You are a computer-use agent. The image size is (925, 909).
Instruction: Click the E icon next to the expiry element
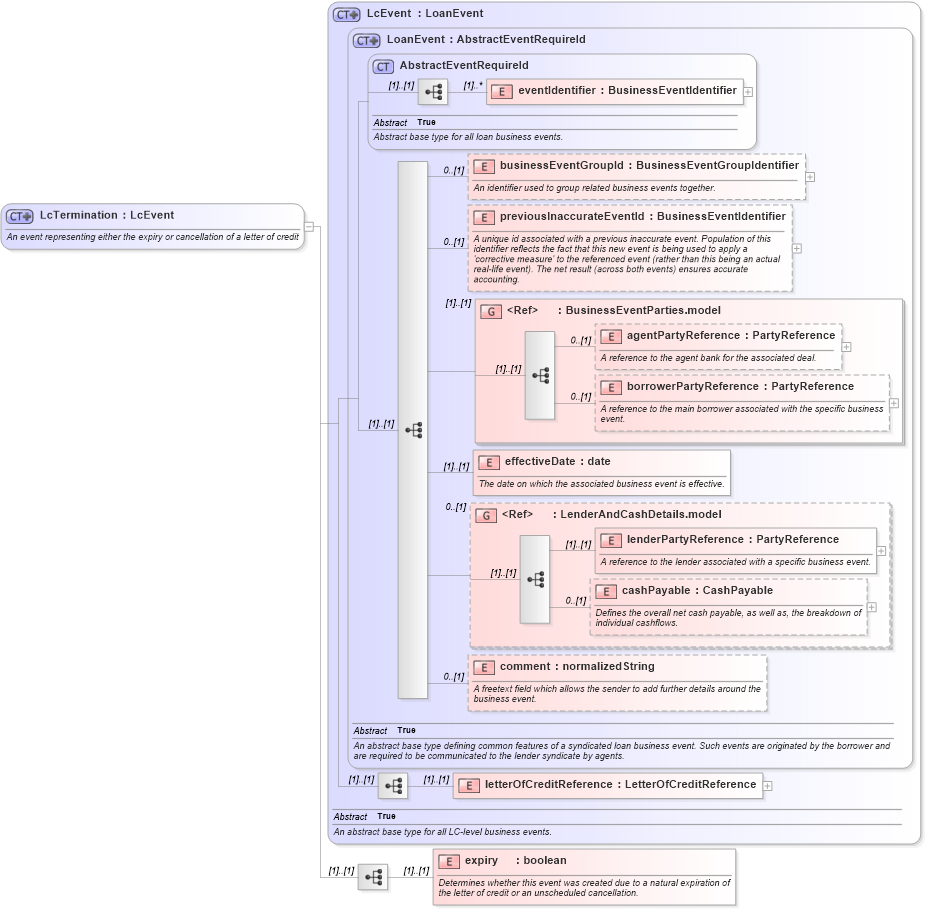[449, 860]
